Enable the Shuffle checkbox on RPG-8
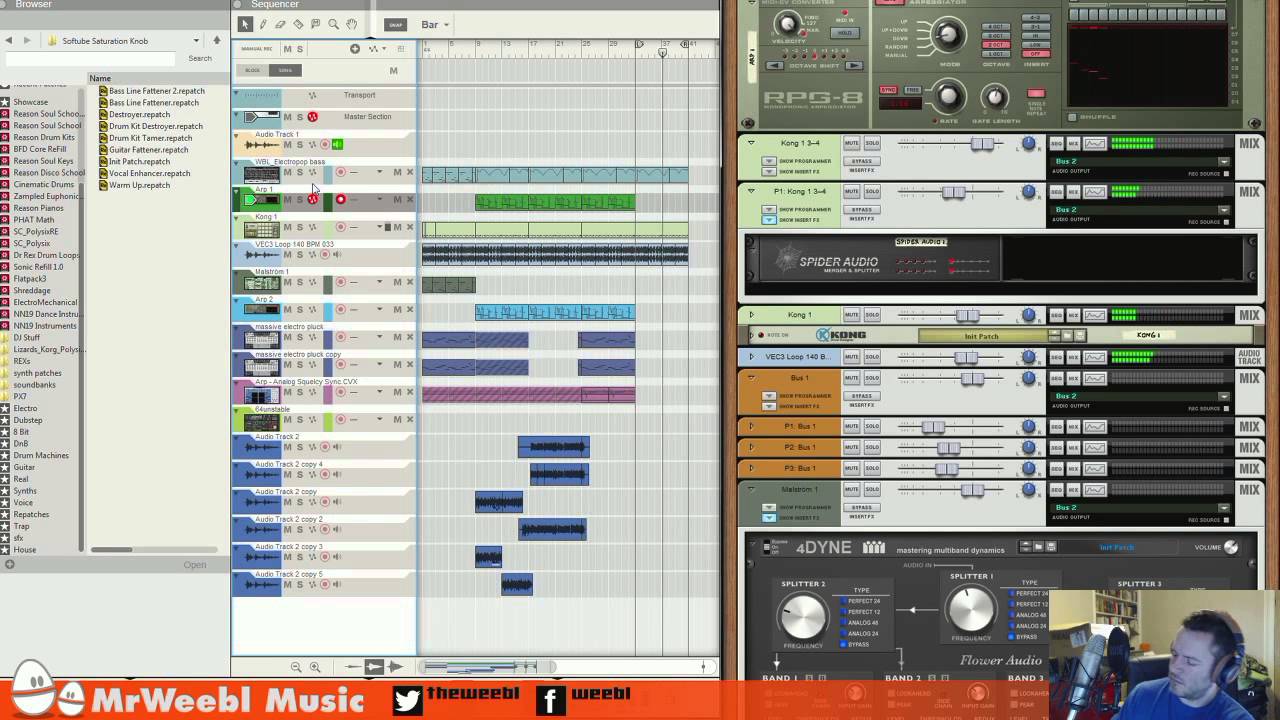1280x720 pixels. pos(1073,116)
